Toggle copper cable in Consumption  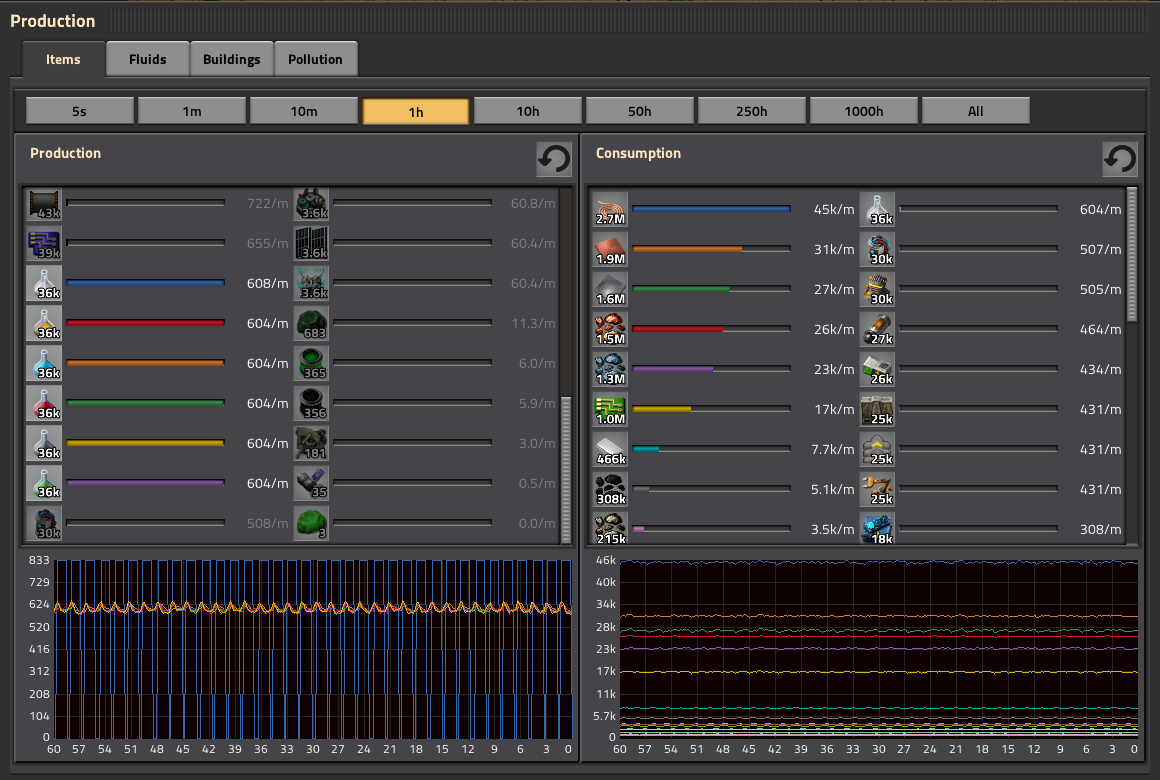pyautogui.click(x=610, y=209)
